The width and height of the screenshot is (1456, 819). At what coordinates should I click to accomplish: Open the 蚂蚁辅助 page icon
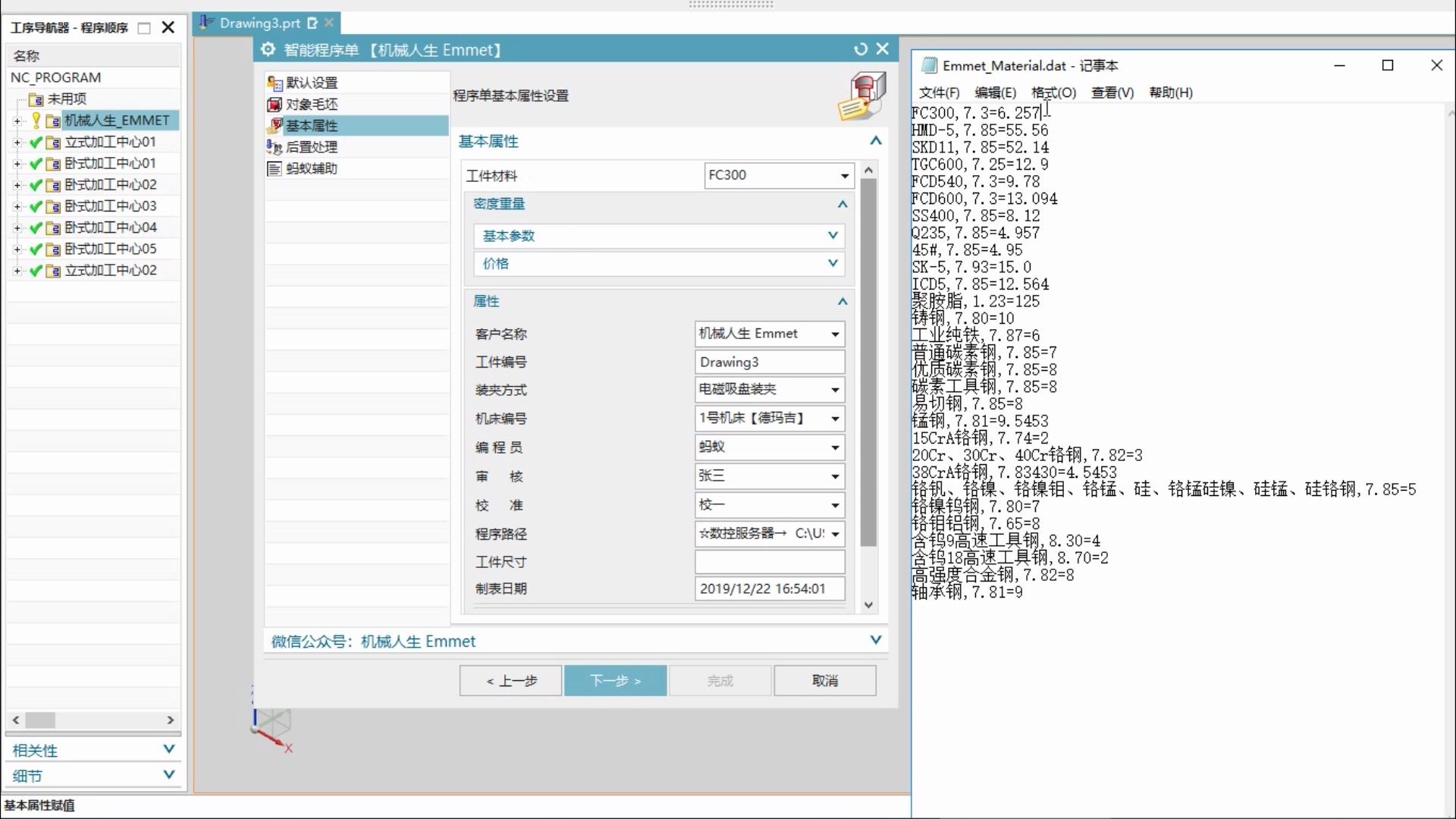coord(275,168)
